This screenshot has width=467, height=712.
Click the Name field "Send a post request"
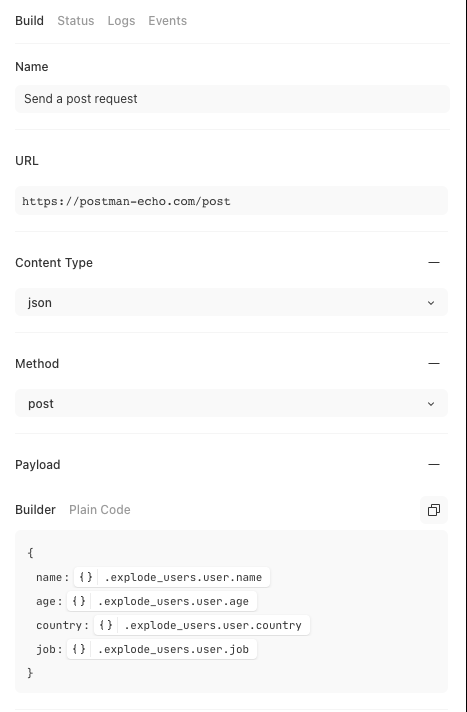232,99
